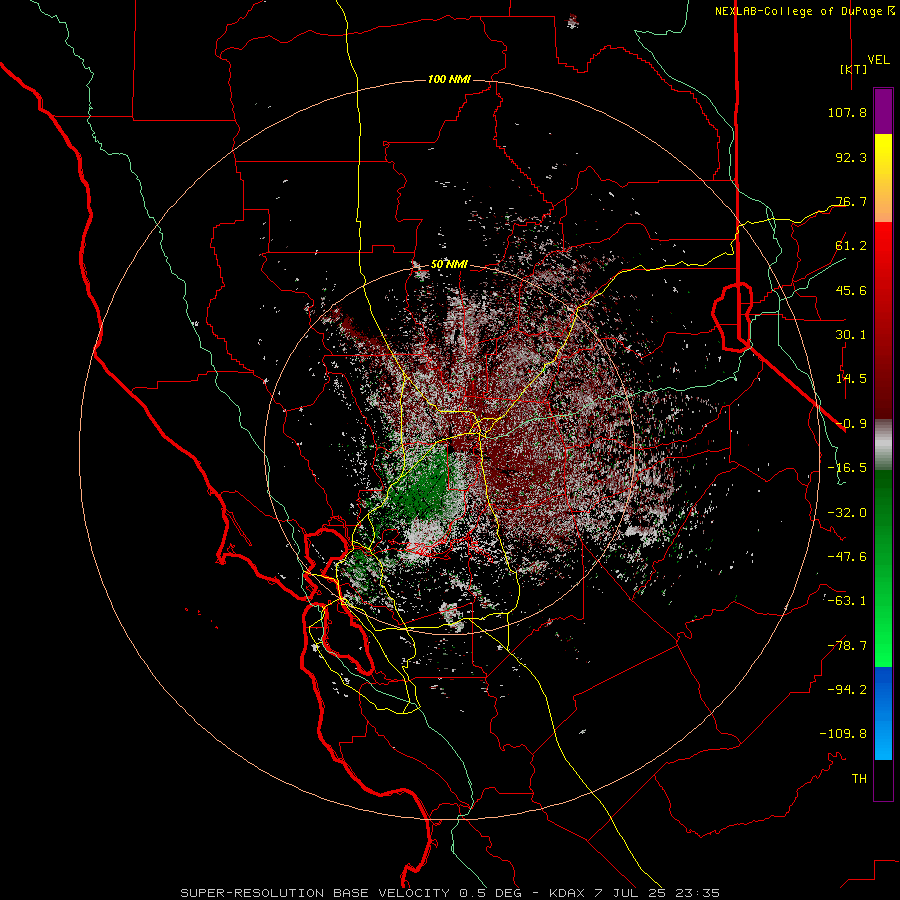Click the TH threshold label
900x900 pixels.
[x=859, y=779]
